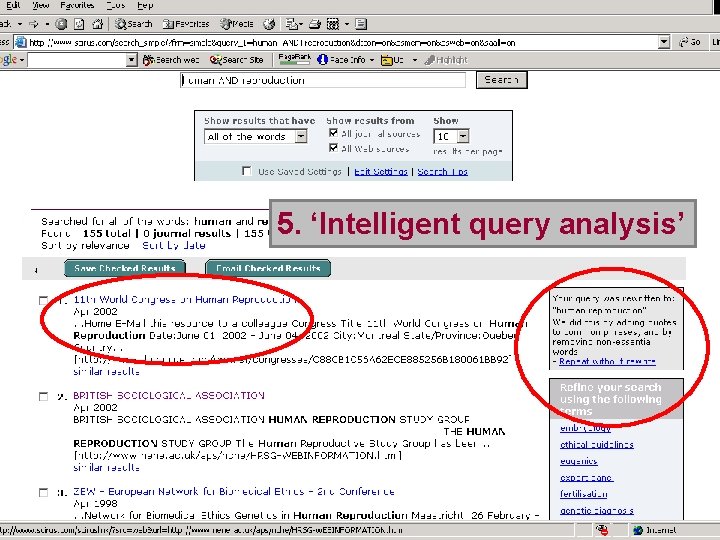
Task: Refine search with 'eugenics' term
Action: tap(579, 461)
